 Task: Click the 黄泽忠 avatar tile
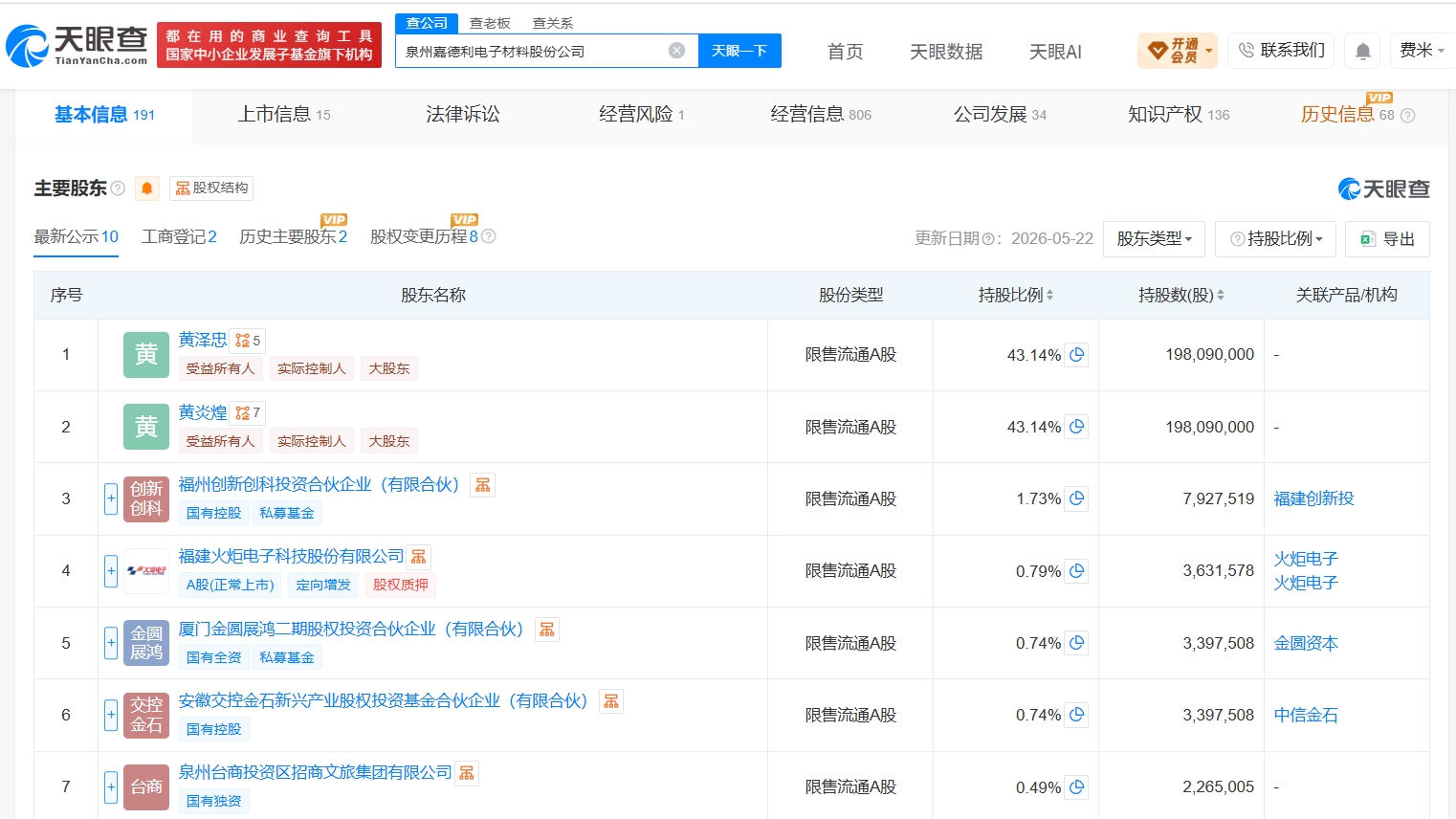[146, 355]
